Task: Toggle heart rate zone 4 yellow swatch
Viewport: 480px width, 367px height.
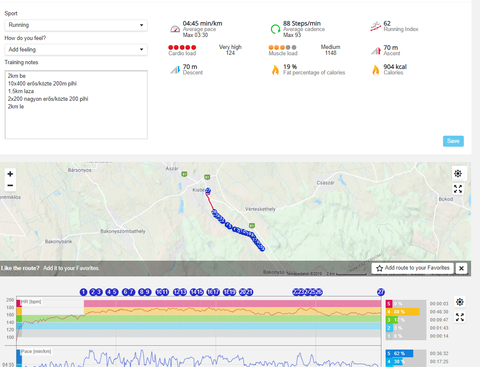Action: 389,312
